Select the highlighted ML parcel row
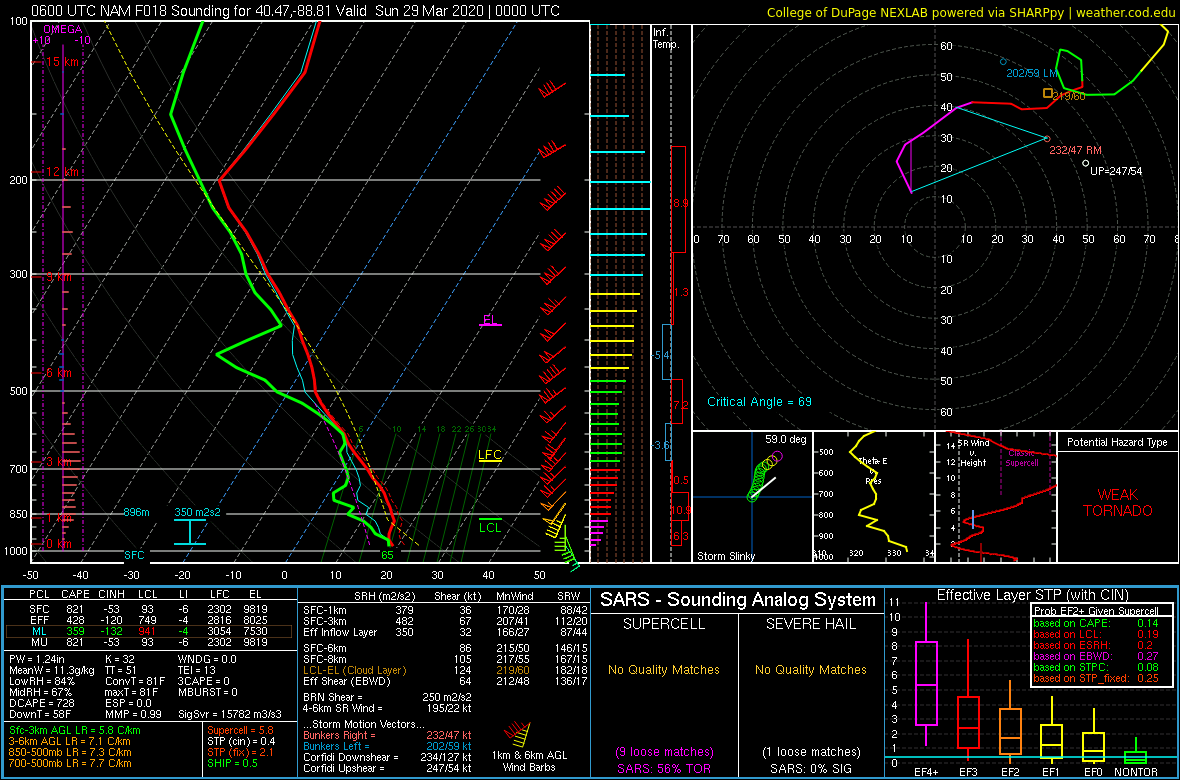The image size is (1180, 780). [148, 632]
